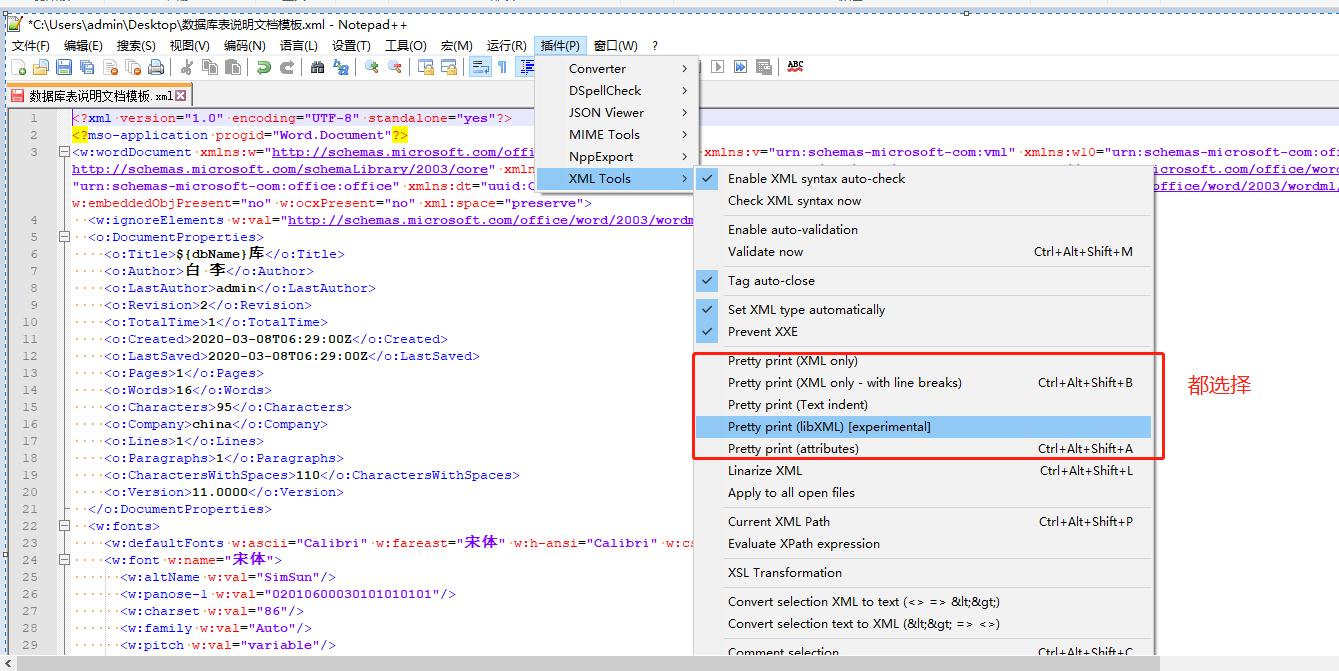Collapse the w:fonts element fold marker
Screen dimensions: 1339x671
[x=63, y=525]
